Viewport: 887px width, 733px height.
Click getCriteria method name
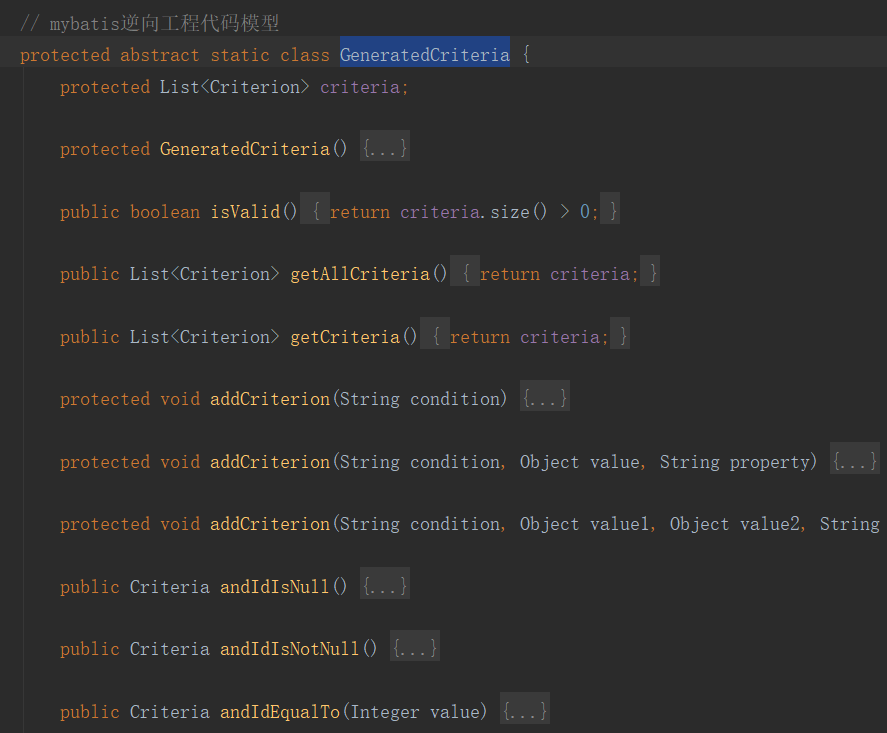pos(345,337)
